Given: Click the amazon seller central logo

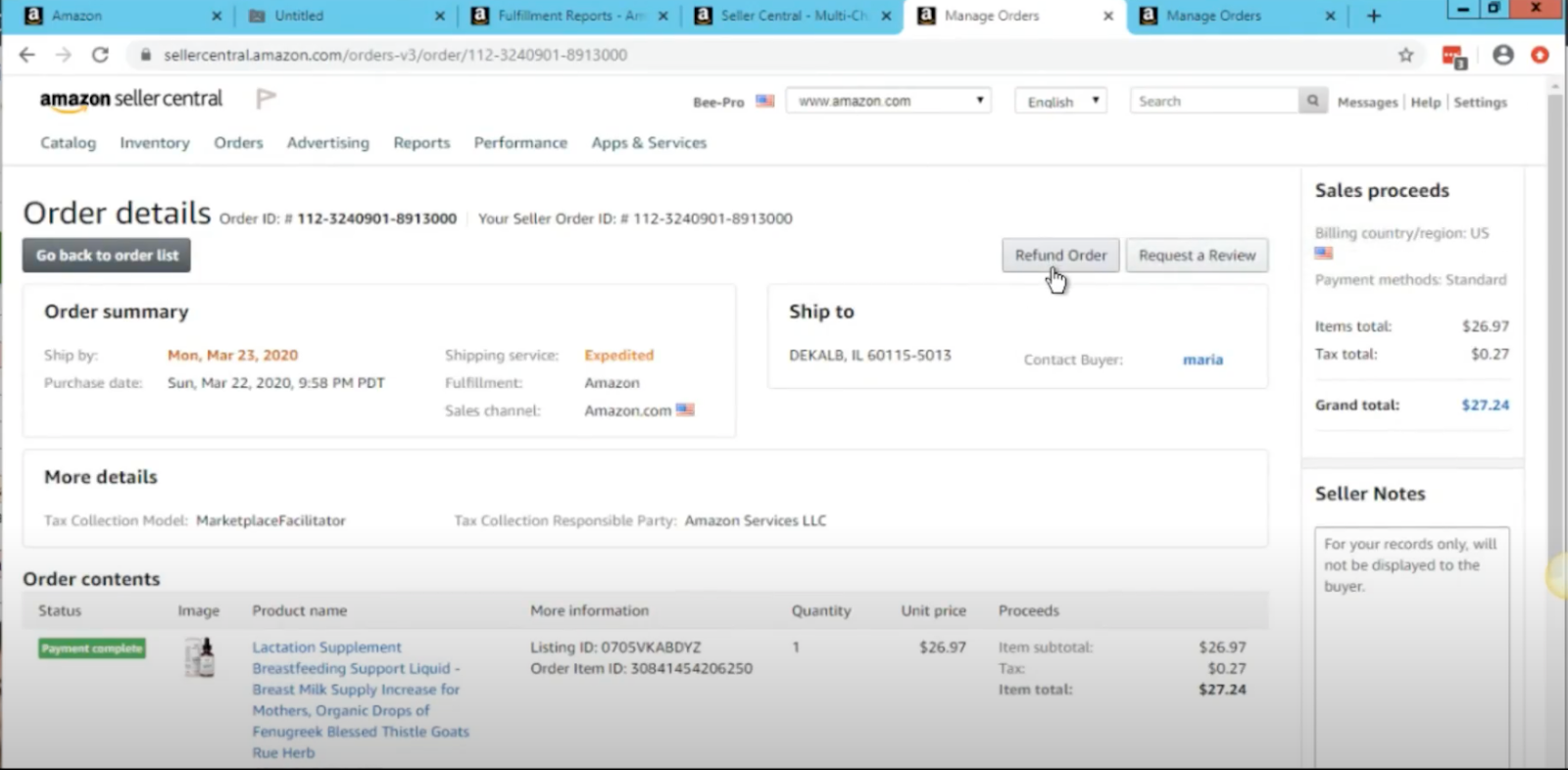Looking at the screenshot, I should point(131,99).
